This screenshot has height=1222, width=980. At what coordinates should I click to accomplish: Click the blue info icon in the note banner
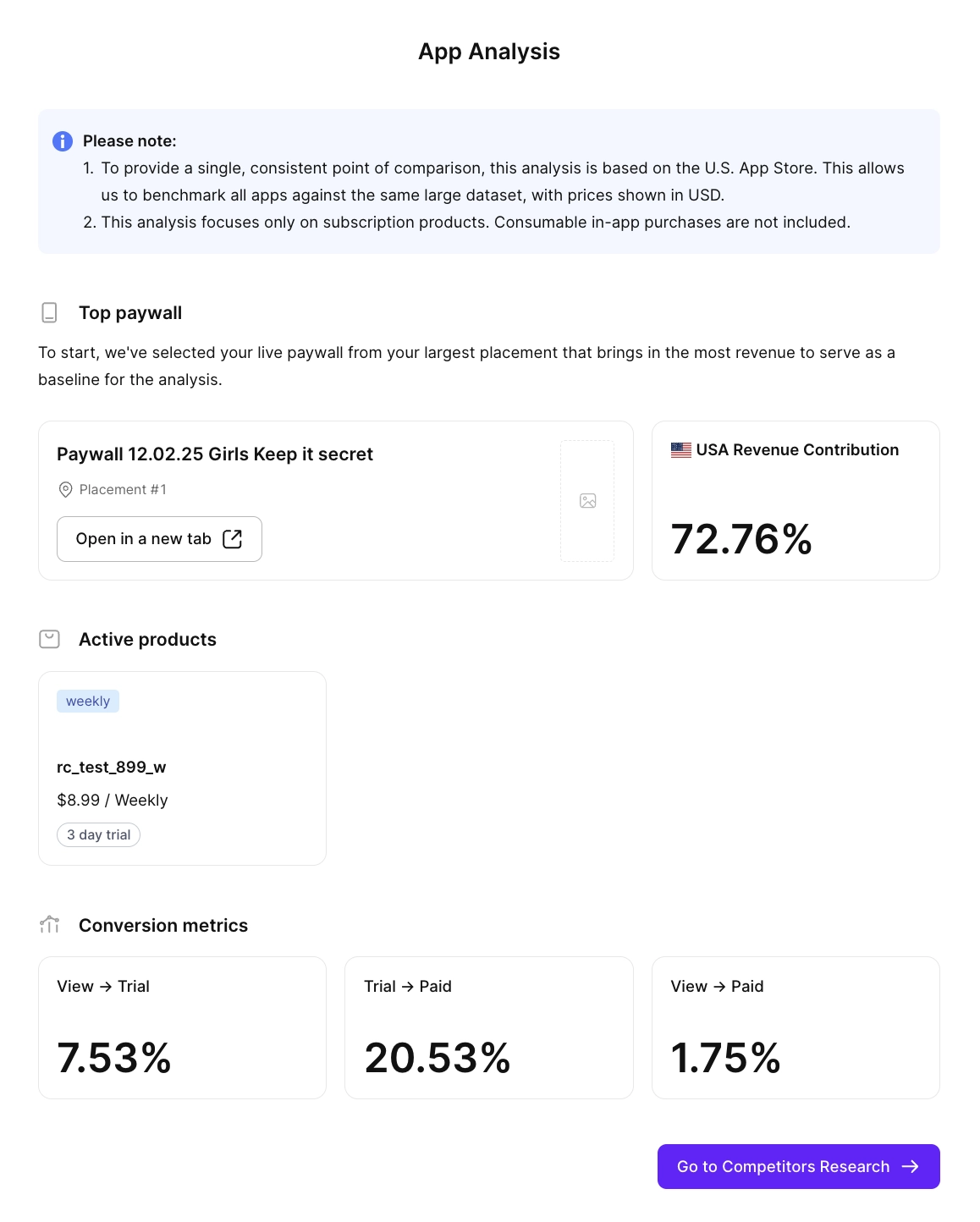point(62,141)
